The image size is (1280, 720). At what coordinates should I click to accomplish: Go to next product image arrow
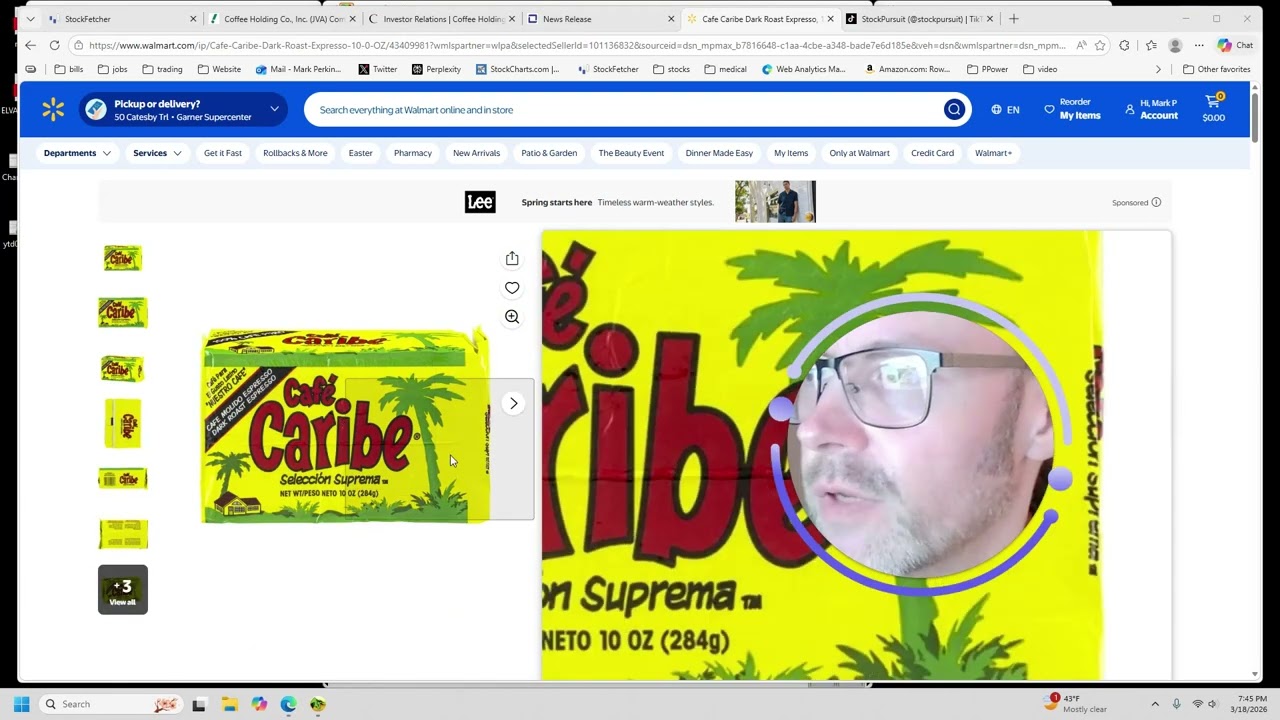coord(513,403)
